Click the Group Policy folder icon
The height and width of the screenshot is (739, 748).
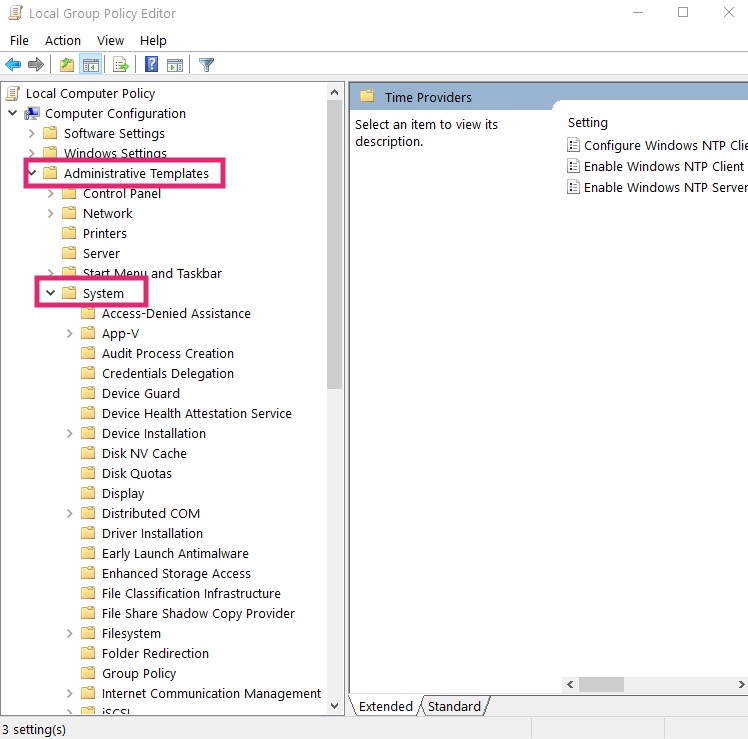88,673
